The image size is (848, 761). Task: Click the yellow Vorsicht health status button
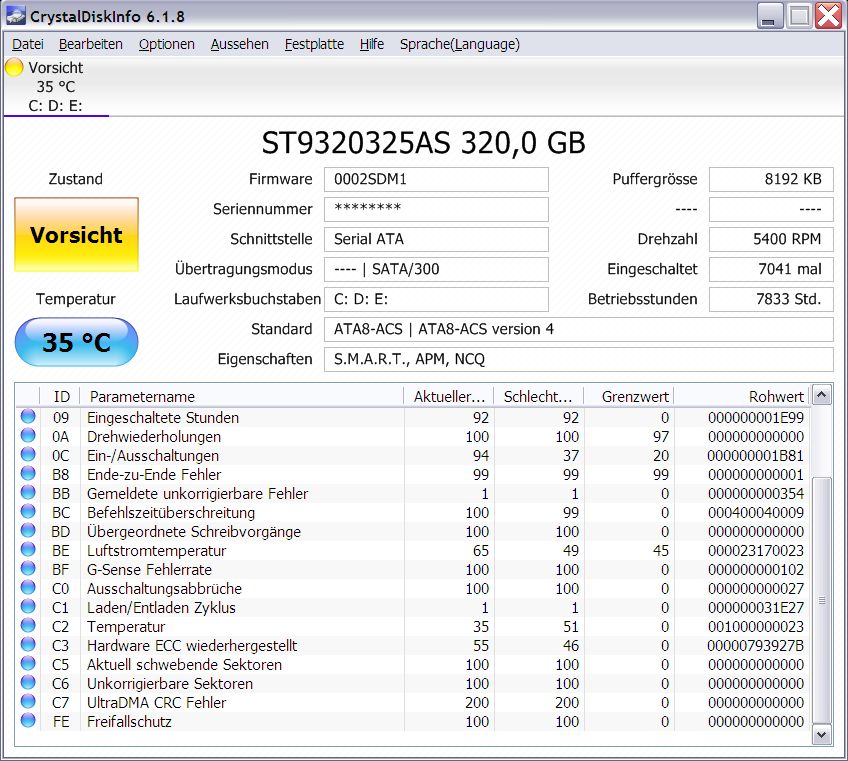click(76, 234)
